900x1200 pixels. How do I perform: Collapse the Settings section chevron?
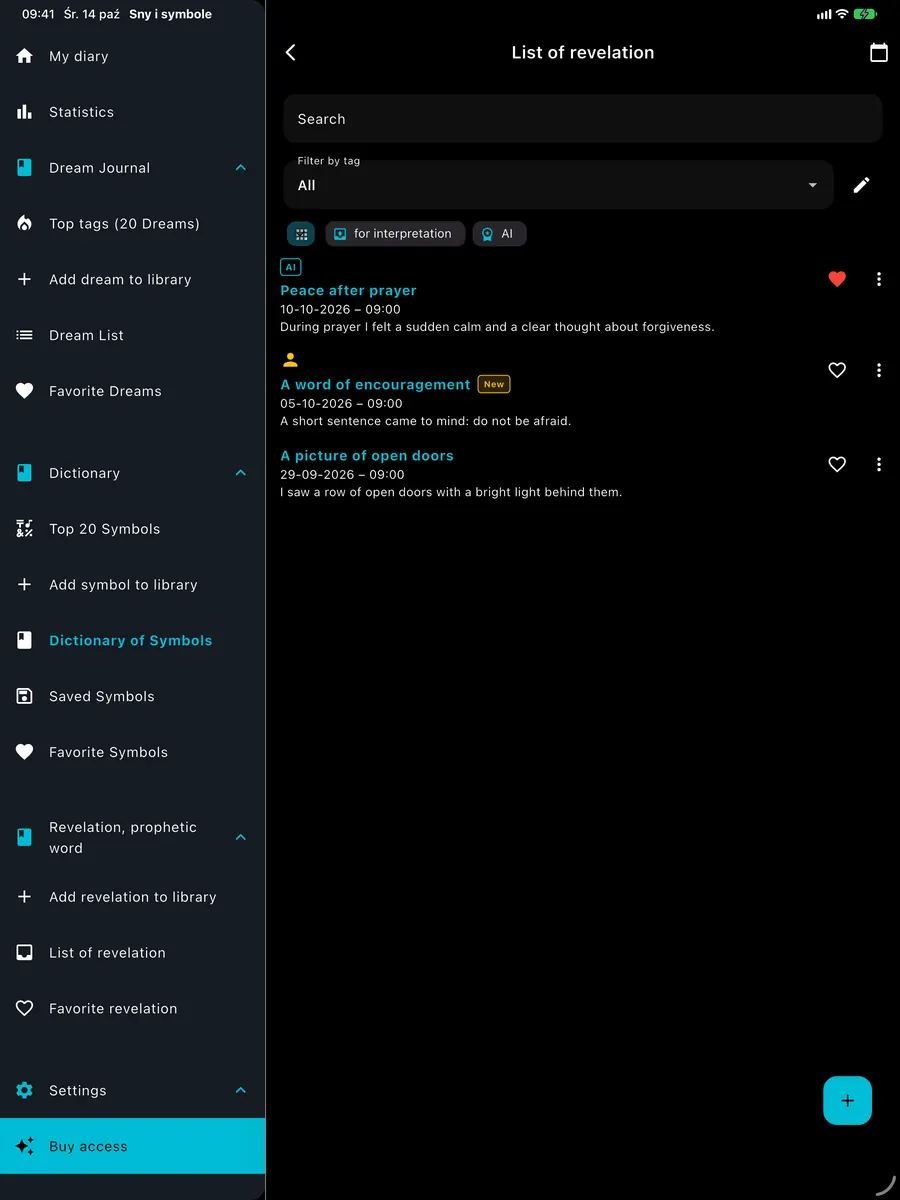[x=241, y=1090]
